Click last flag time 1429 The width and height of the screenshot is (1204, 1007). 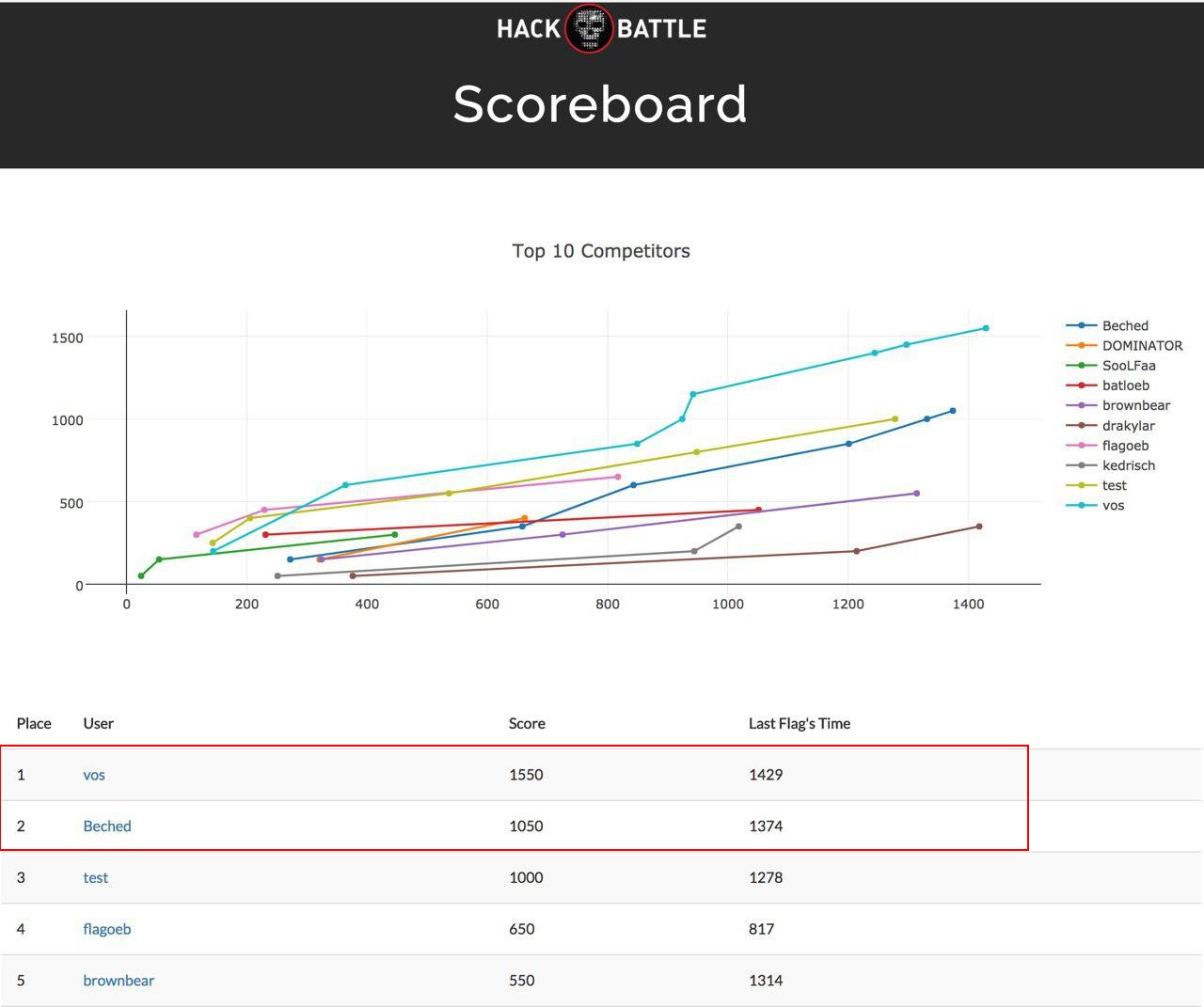[x=766, y=775]
